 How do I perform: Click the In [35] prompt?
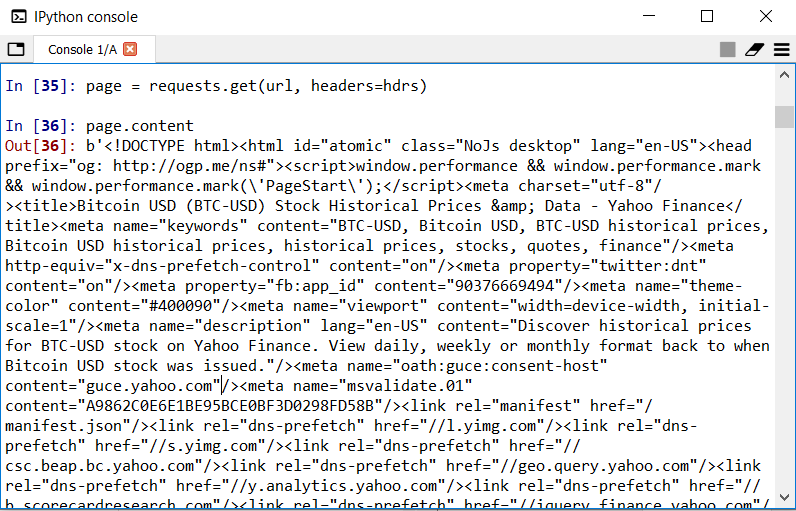41,86
